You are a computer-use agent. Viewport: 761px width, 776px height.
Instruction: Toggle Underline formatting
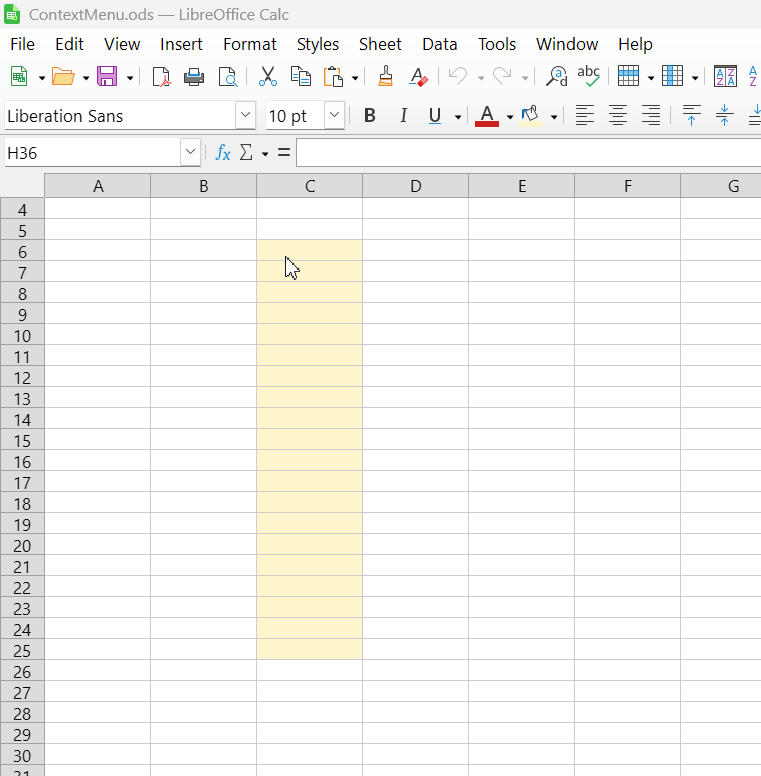coord(434,116)
